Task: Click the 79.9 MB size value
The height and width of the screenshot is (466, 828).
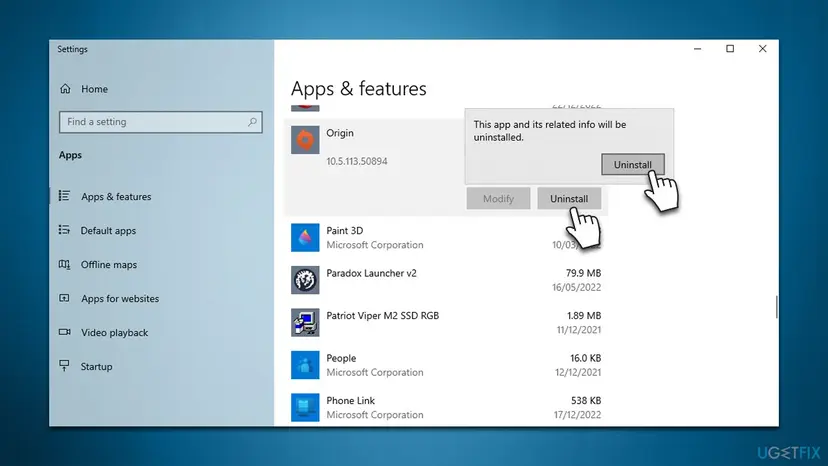Action: (583, 273)
